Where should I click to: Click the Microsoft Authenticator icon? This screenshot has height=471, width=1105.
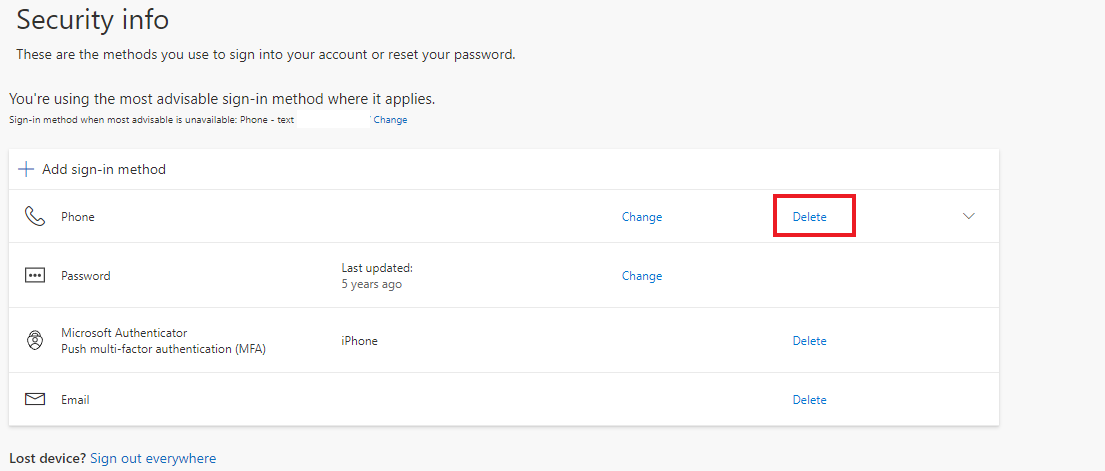35,340
